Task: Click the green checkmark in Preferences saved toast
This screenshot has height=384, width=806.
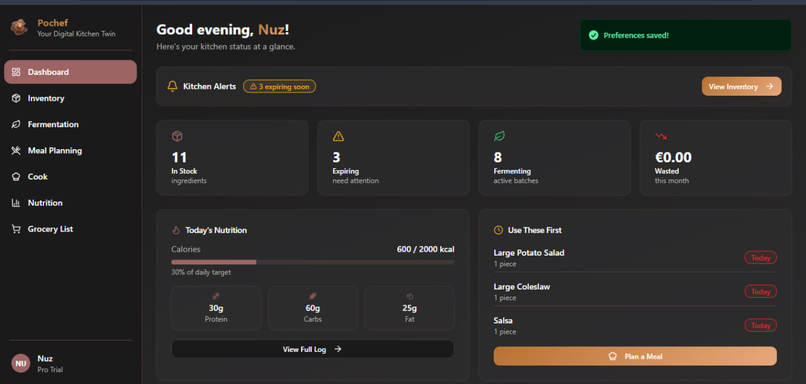Action: coord(594,35)
